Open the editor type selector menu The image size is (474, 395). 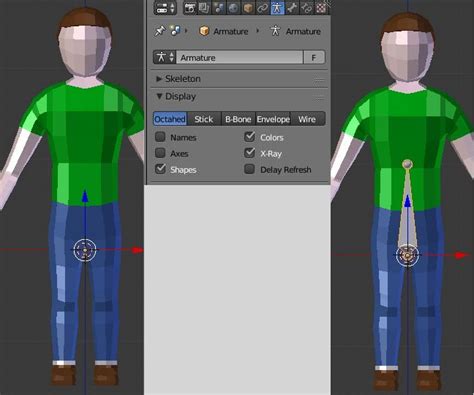pyautogui.click(x=165, y=8)
